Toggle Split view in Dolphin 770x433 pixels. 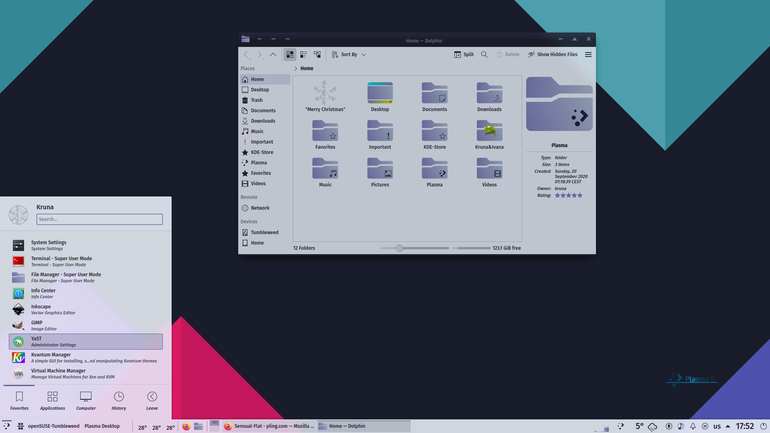(x=464, y=54)
